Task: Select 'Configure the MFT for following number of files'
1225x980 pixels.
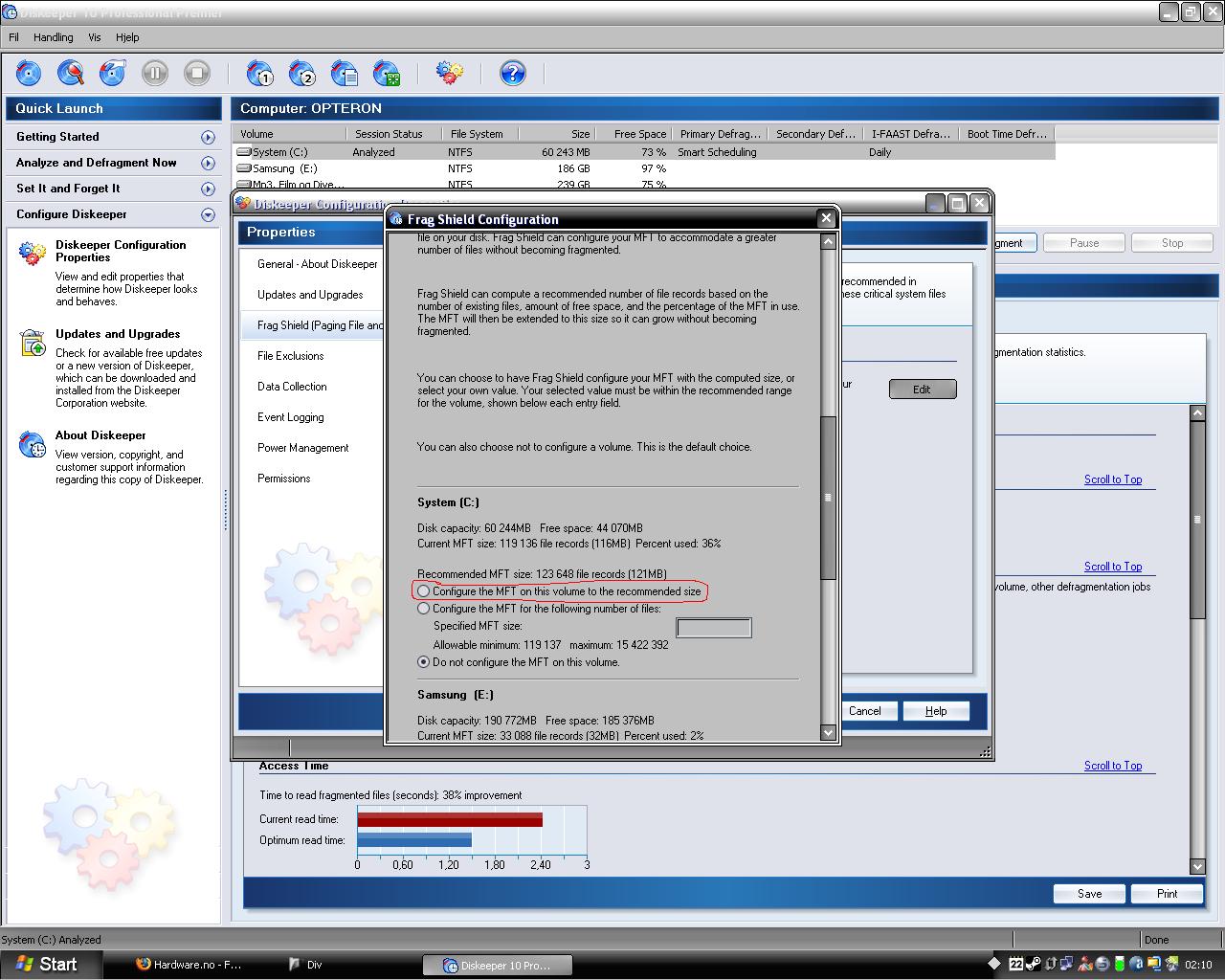Action: click(424, 609)
